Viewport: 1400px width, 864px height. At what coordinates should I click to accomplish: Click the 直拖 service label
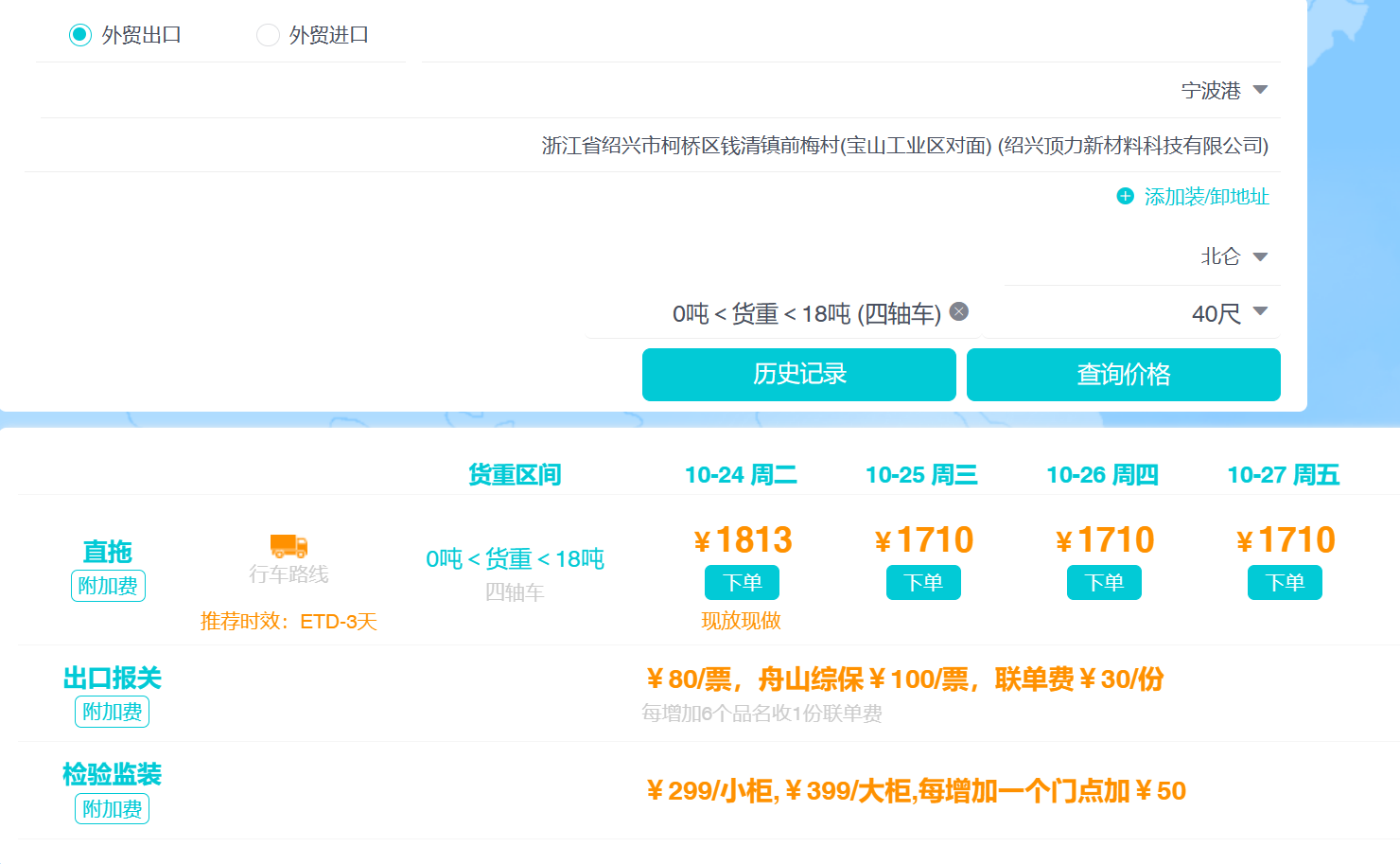pyautogui.click(x=107, y=552)
